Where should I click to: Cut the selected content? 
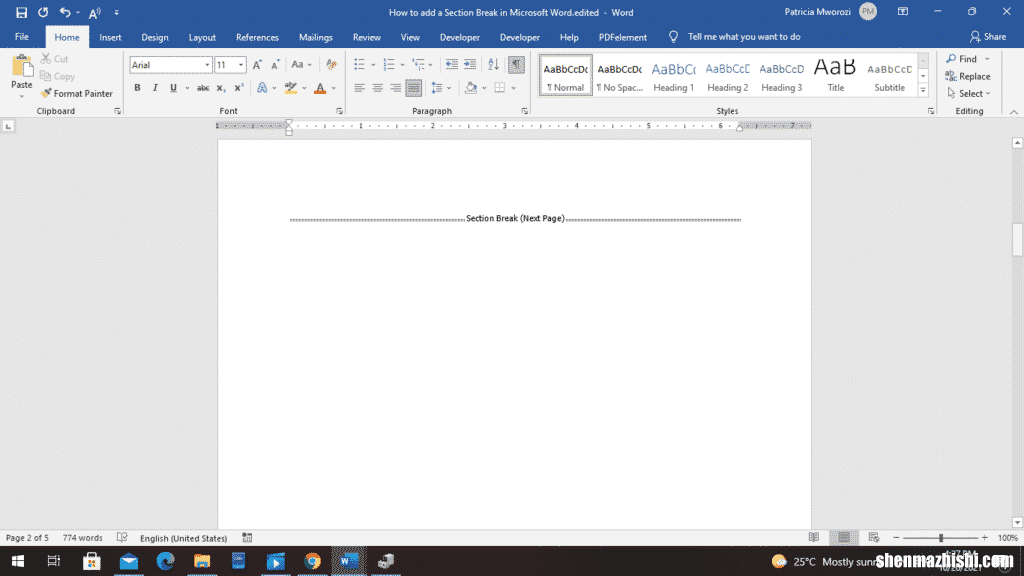54,59
